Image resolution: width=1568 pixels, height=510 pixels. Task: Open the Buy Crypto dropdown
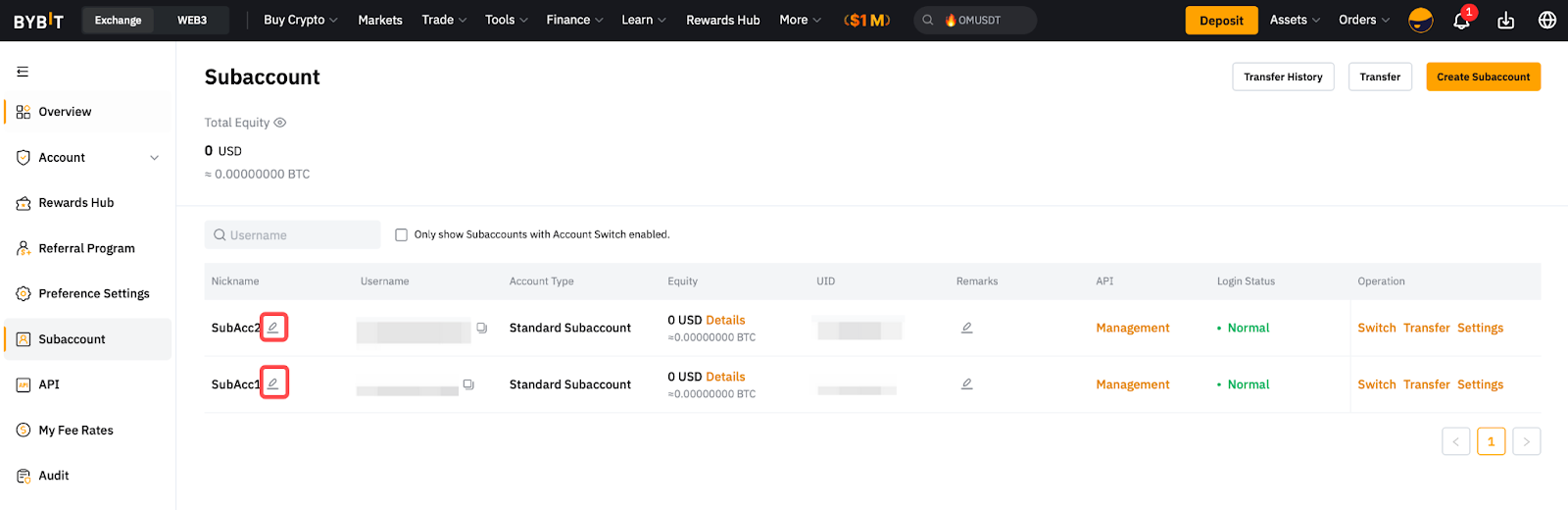click(300, 21)
